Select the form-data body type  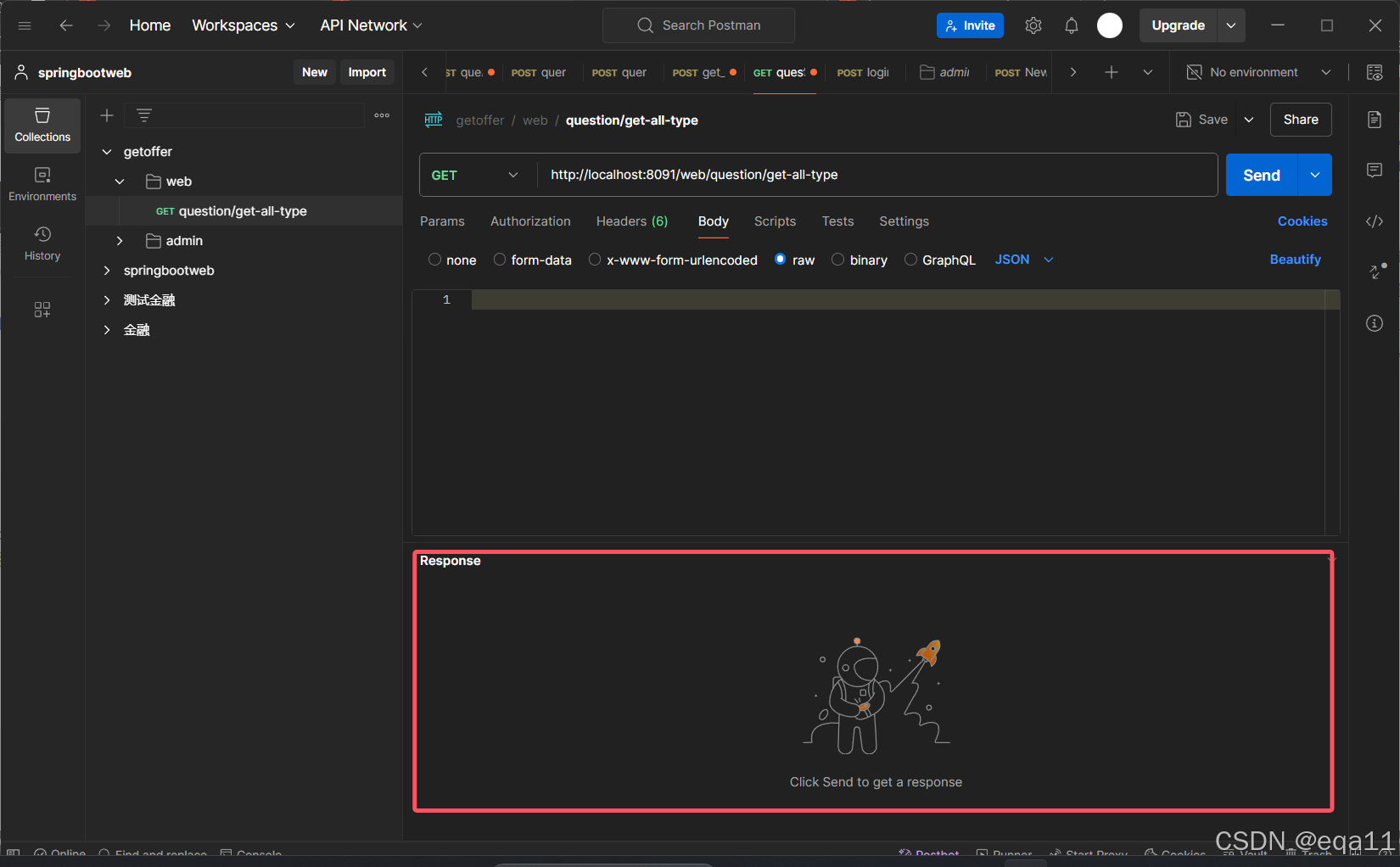click(x=500, y=260)
